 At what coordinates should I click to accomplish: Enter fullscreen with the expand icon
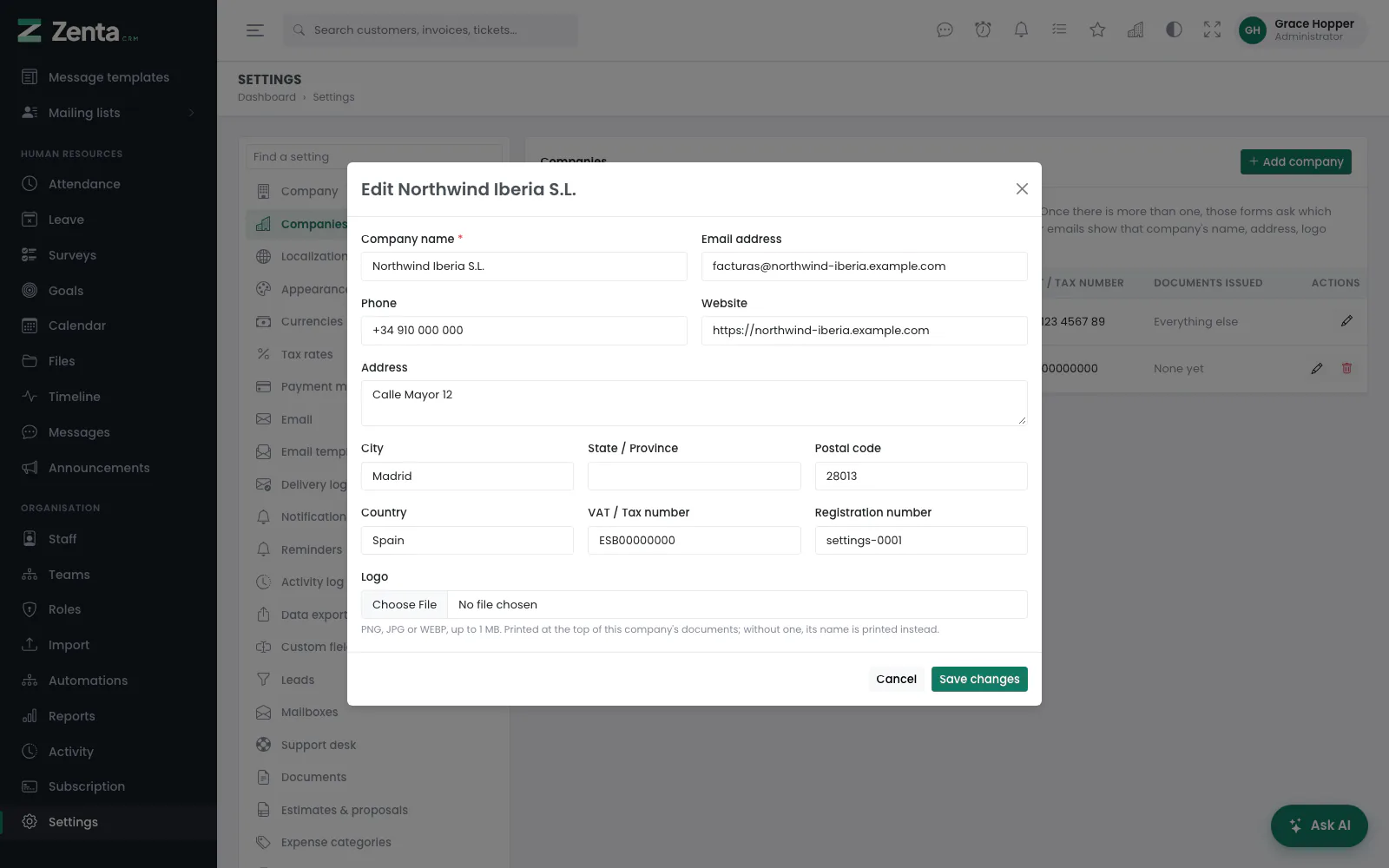[x=1212, y=30]
